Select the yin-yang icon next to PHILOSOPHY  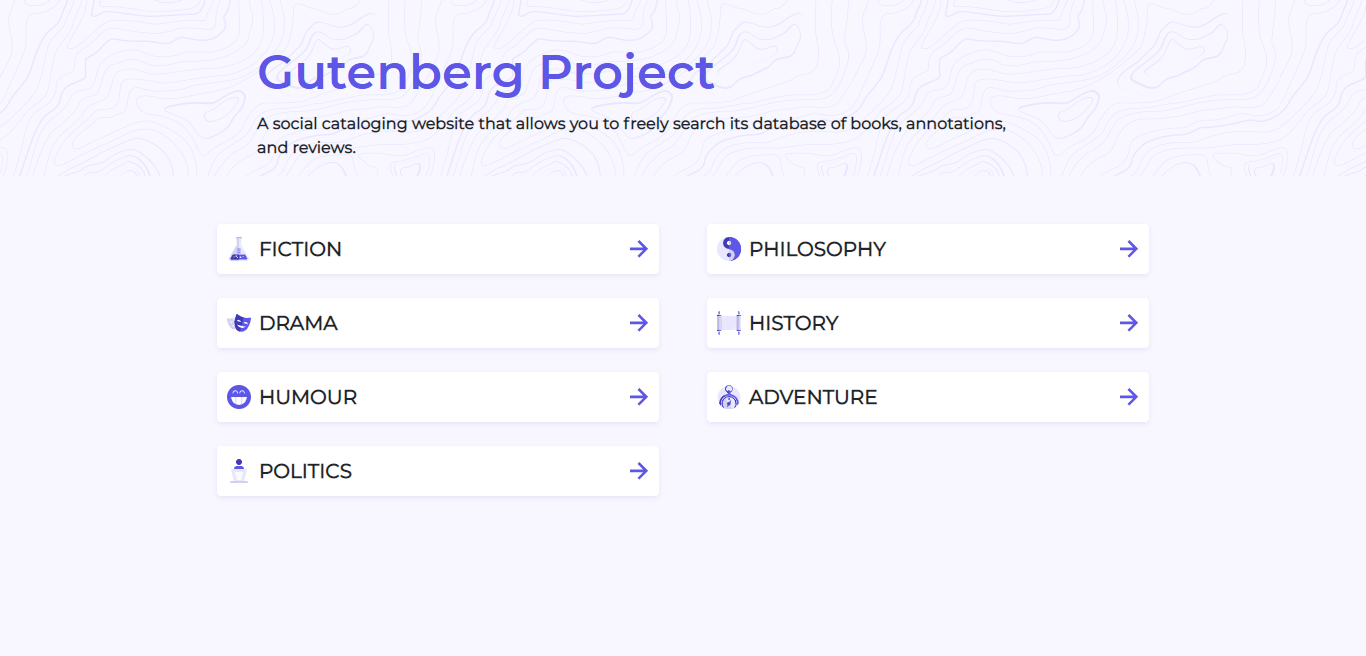tap(728, 249)
